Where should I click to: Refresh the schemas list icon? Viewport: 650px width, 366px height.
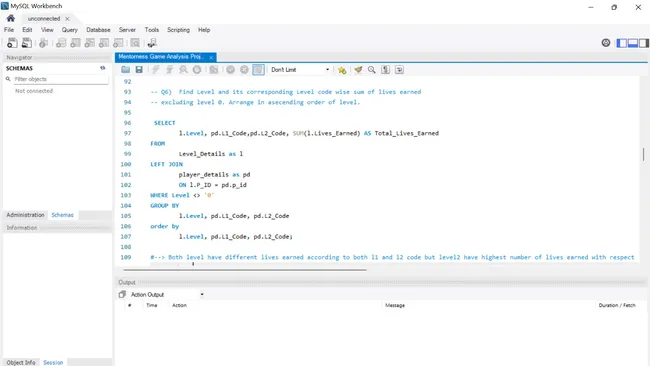pyautogui.click(x=102, y=68)
